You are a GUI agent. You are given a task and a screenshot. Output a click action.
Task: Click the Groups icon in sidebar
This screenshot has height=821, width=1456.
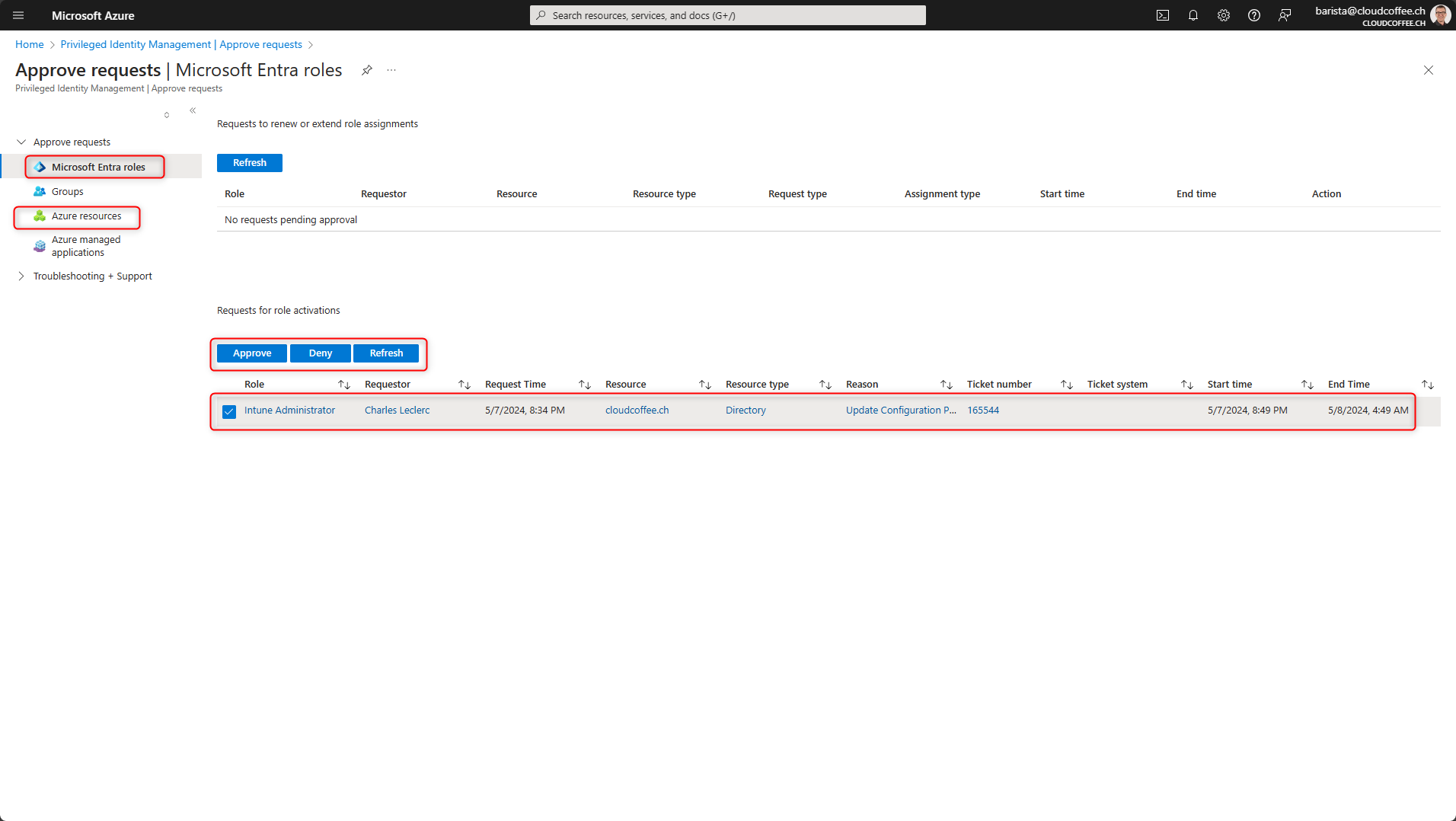point(40,191)
